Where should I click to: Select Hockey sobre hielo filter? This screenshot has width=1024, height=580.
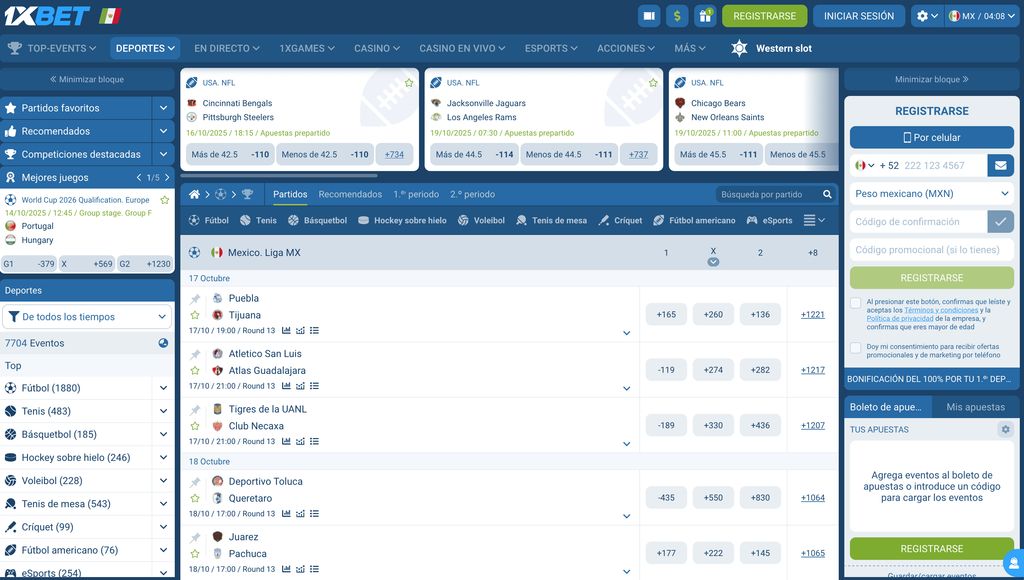click(402, 221)
